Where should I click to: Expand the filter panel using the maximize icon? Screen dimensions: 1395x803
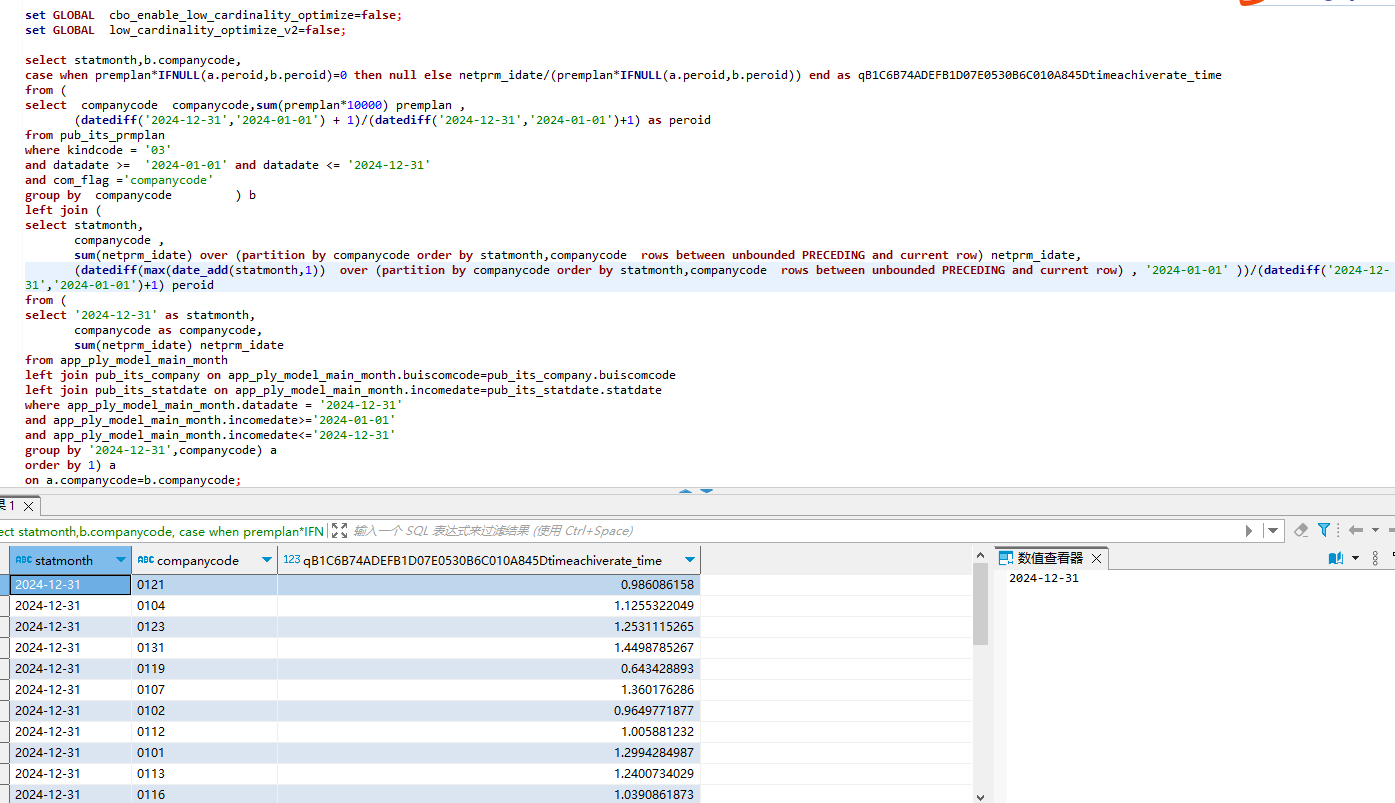[340, 531]
